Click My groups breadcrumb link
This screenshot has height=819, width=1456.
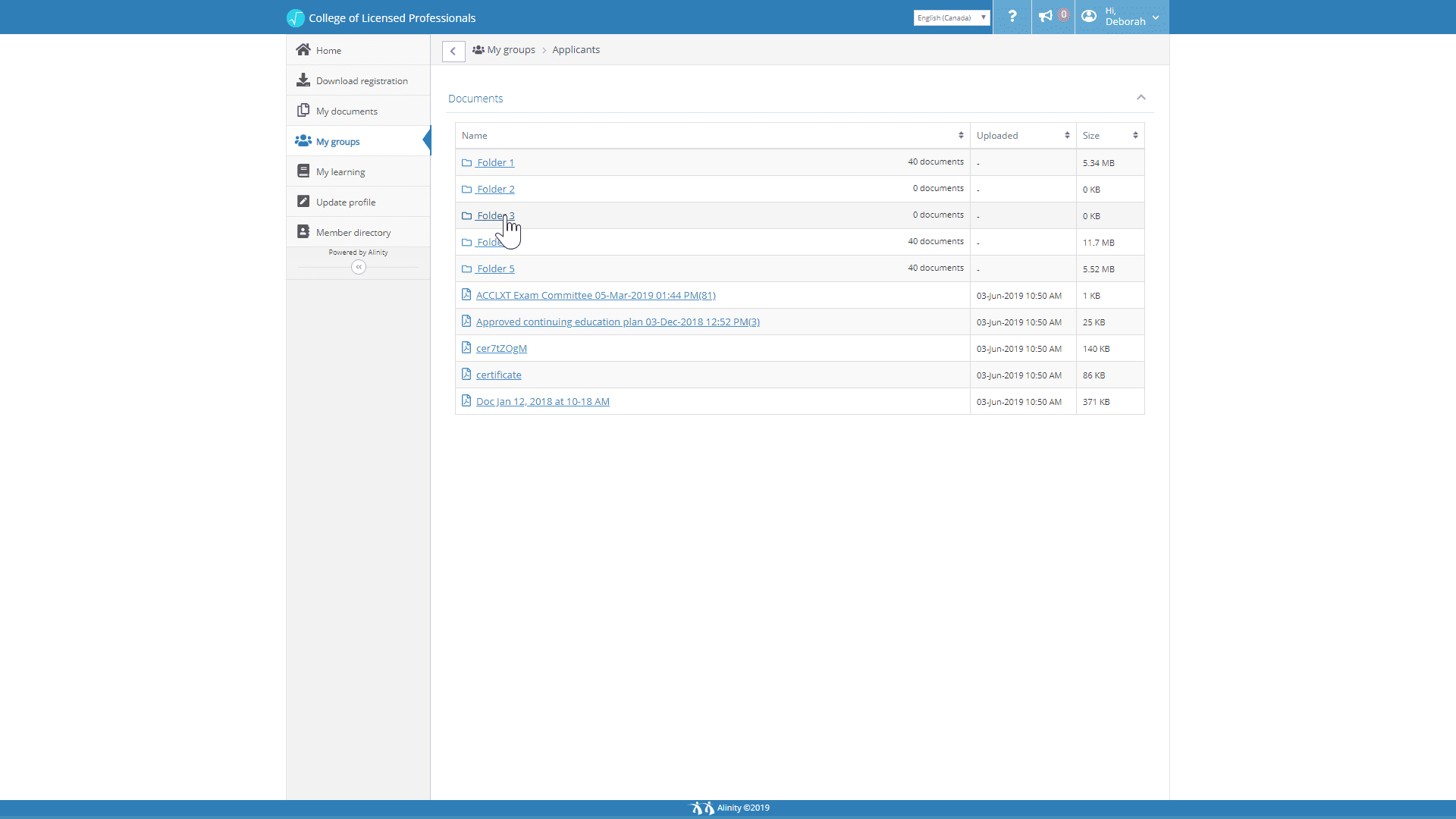(511, 49)
